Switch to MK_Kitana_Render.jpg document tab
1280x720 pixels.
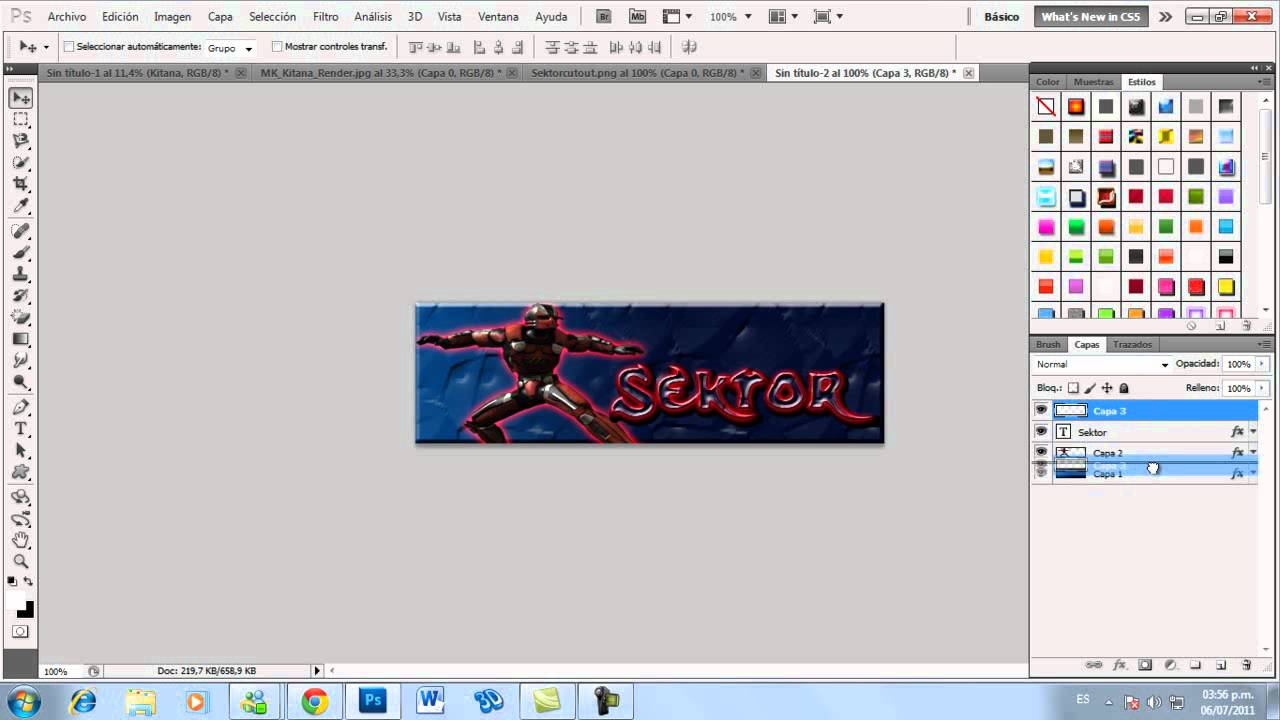[x=379, y=73]
